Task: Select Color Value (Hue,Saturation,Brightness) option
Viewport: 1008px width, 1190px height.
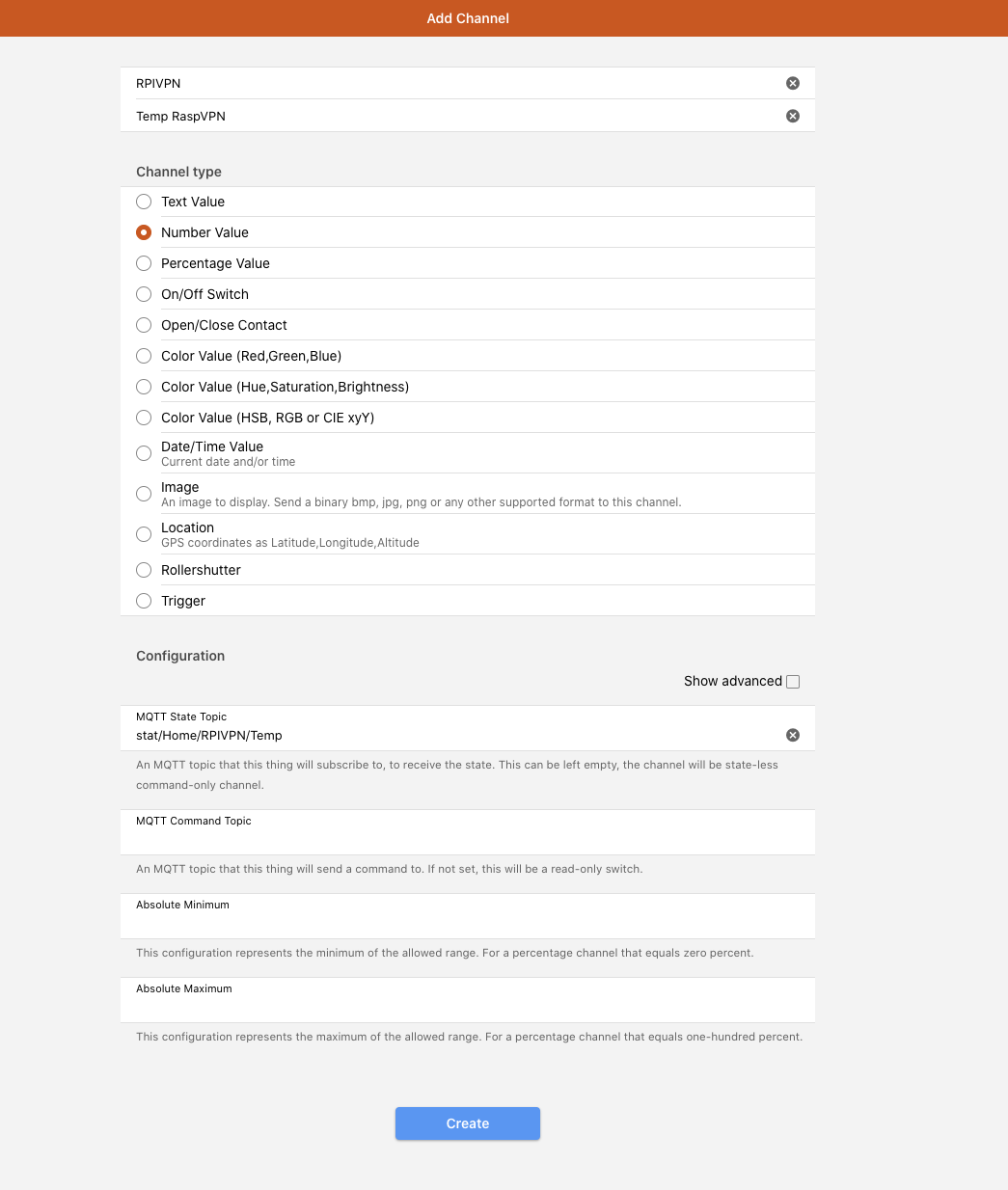Action: (144, 387)
